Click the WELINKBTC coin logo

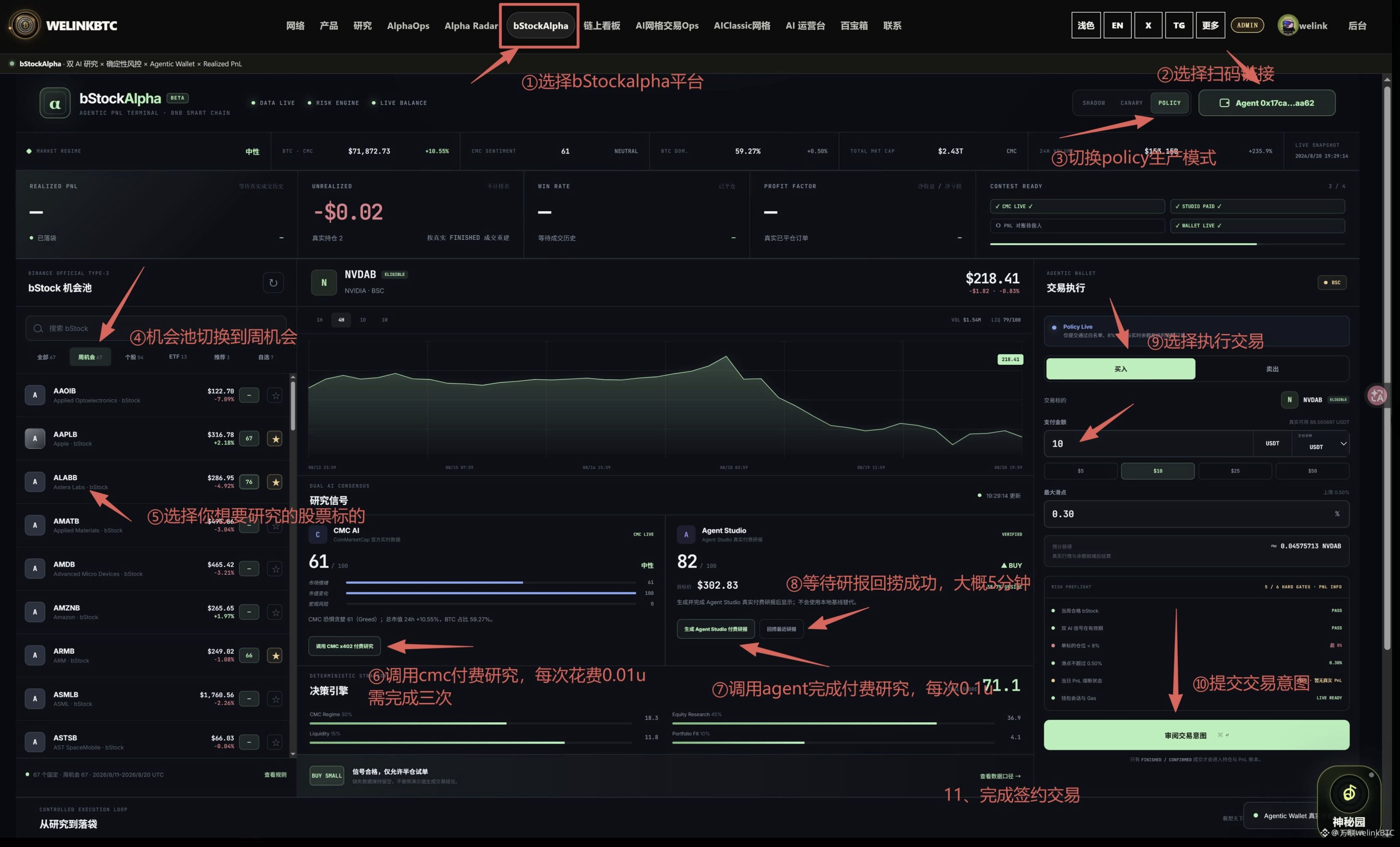tap(25, 25)
